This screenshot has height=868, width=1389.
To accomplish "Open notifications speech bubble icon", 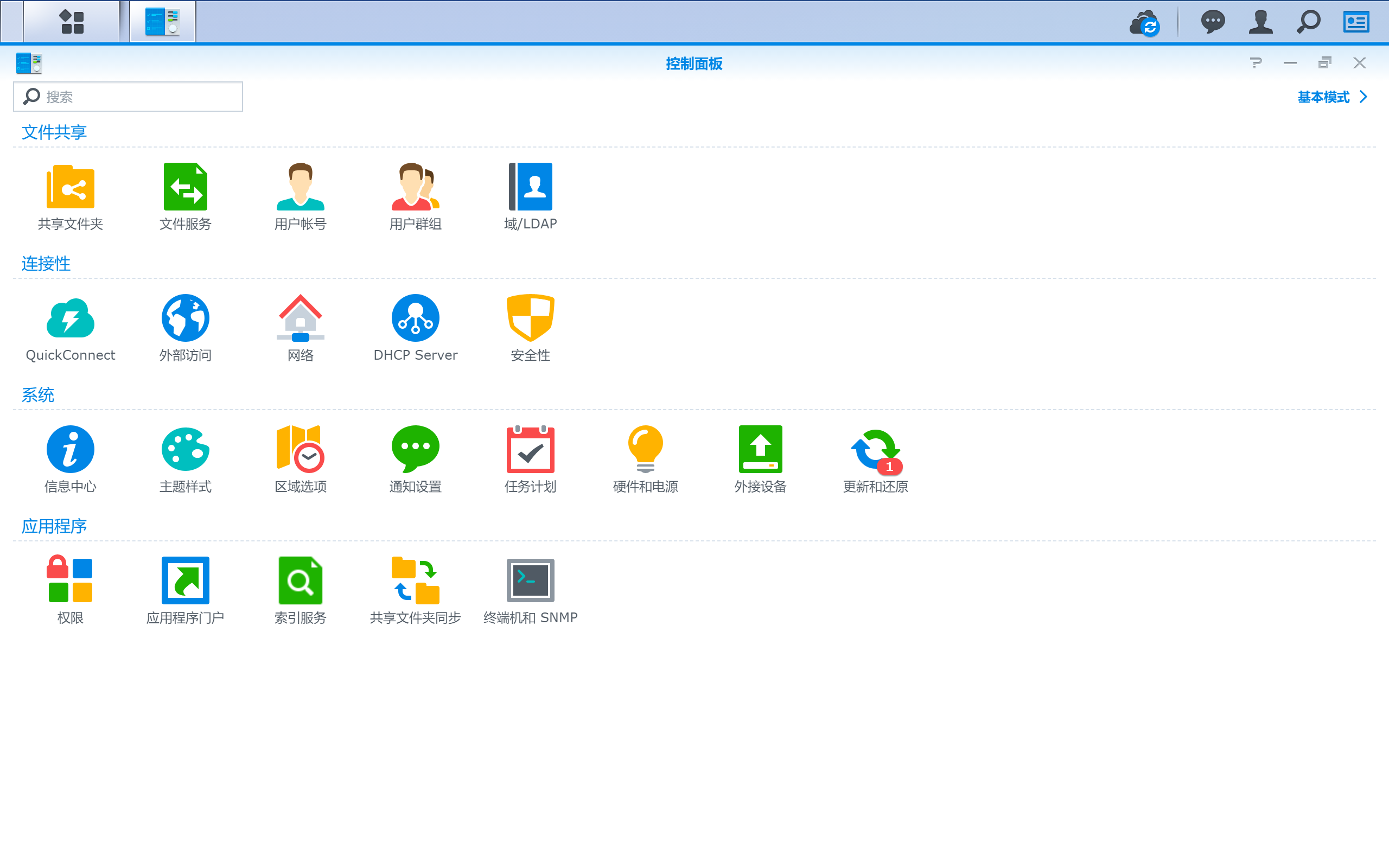I will tap(1212, 22).
